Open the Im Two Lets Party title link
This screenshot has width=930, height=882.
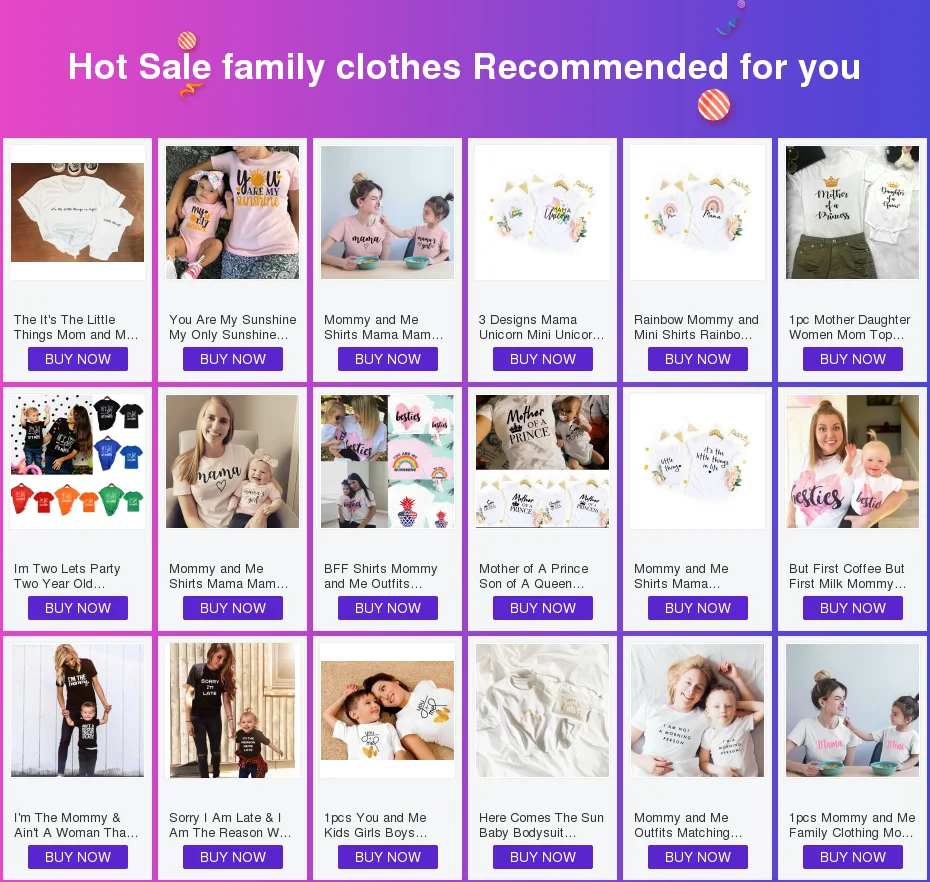tap(67, 576)
